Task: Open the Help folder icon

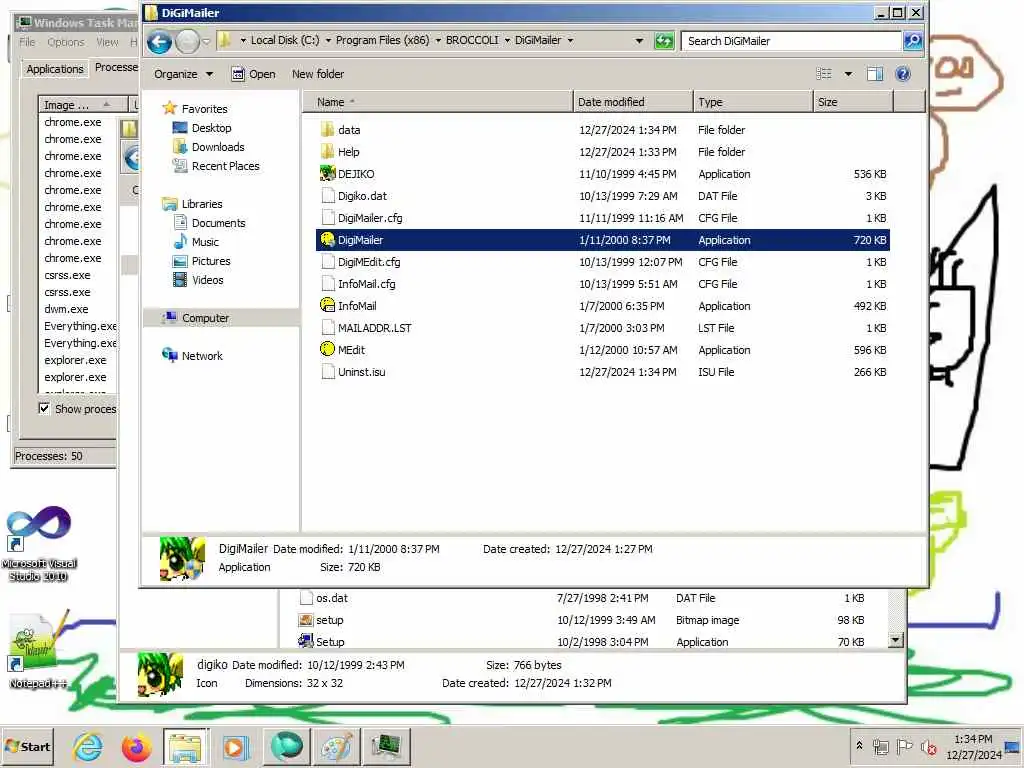Action: point(327,152)
